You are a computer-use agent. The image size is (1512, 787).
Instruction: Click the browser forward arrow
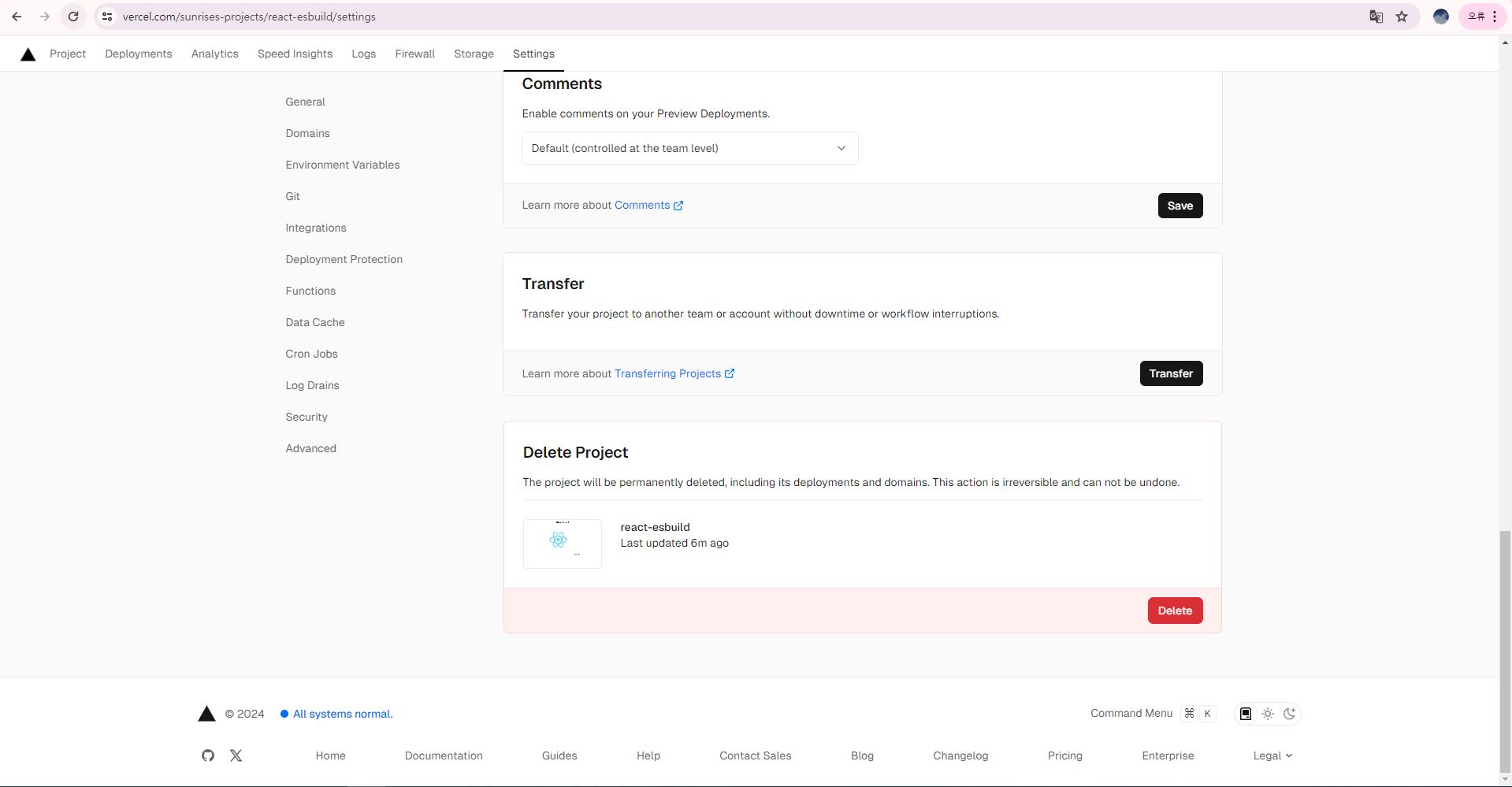(45, 17)
